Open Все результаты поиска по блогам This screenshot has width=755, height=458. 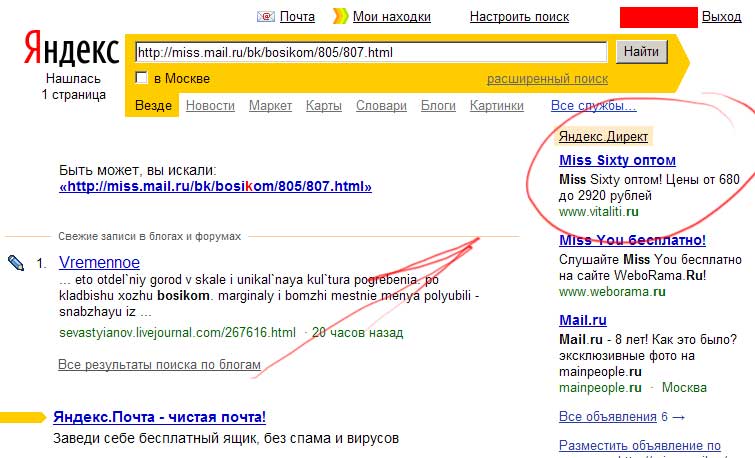coord(159,365)
